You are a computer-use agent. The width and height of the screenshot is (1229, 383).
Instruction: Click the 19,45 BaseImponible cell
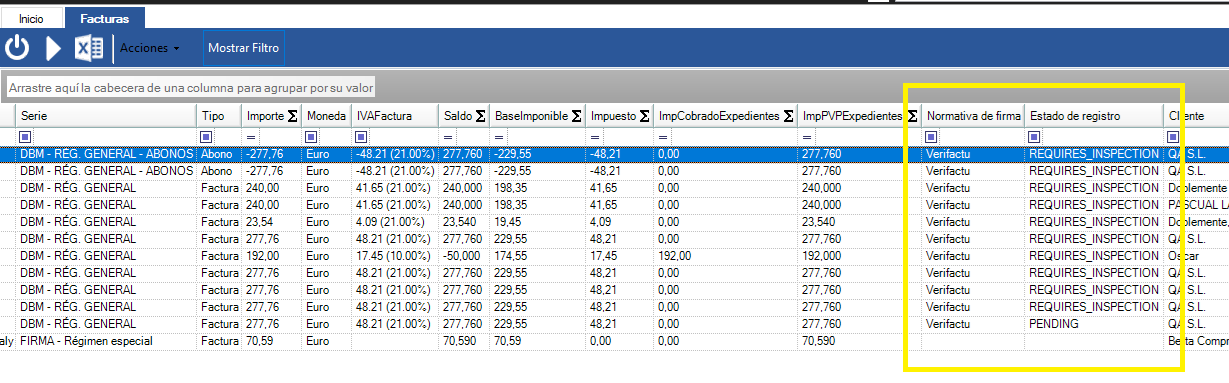[537, 222]
